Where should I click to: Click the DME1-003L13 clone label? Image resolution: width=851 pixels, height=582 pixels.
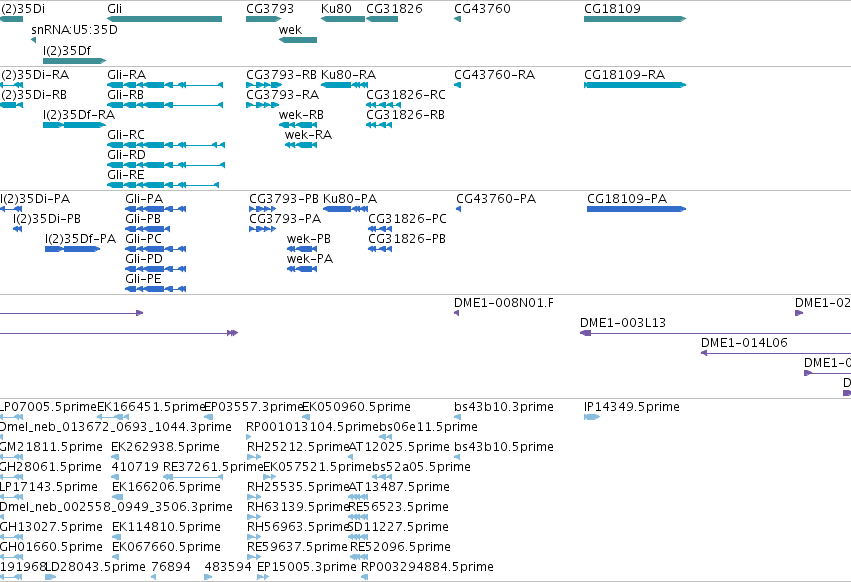coord(623,323)
